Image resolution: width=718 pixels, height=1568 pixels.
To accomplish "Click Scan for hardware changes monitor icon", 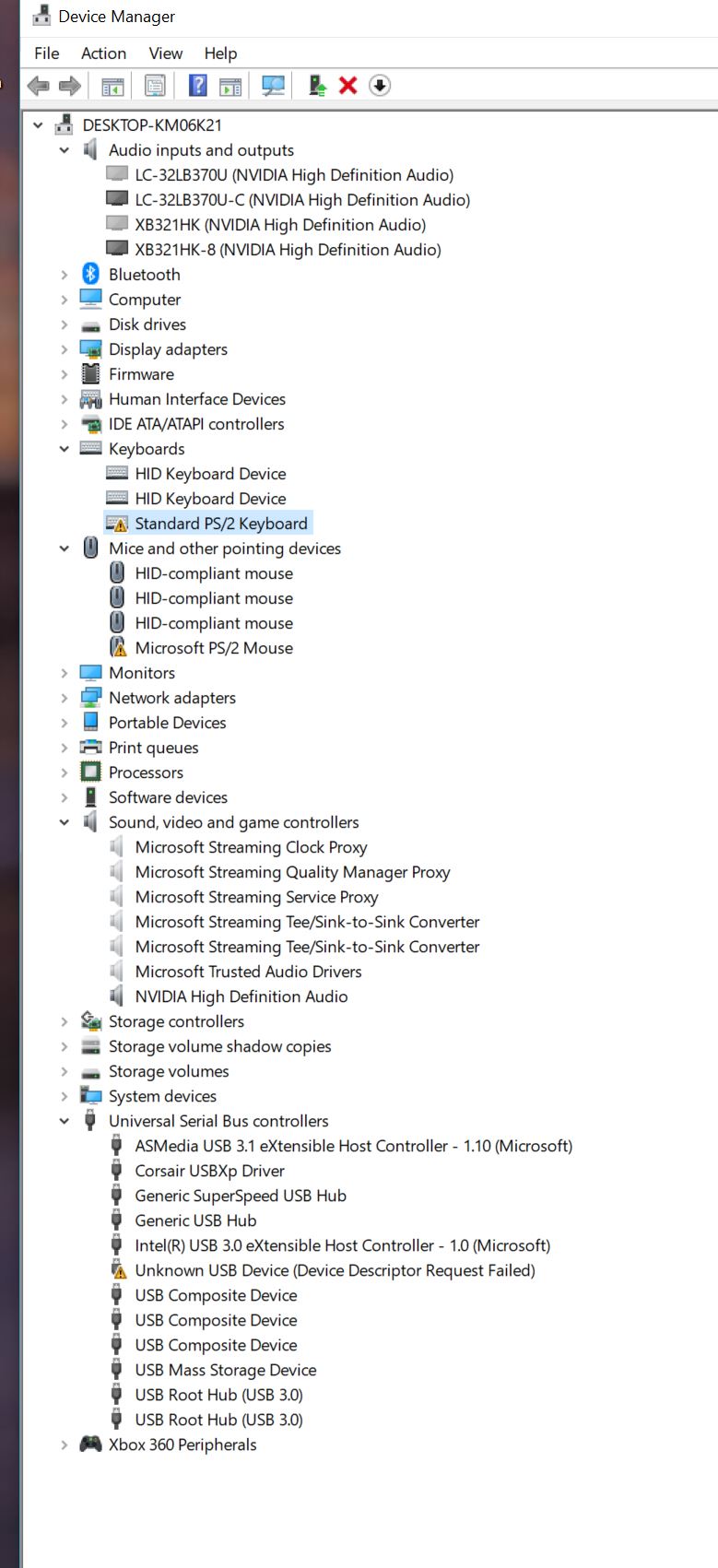I will click(x=273, y=86).
